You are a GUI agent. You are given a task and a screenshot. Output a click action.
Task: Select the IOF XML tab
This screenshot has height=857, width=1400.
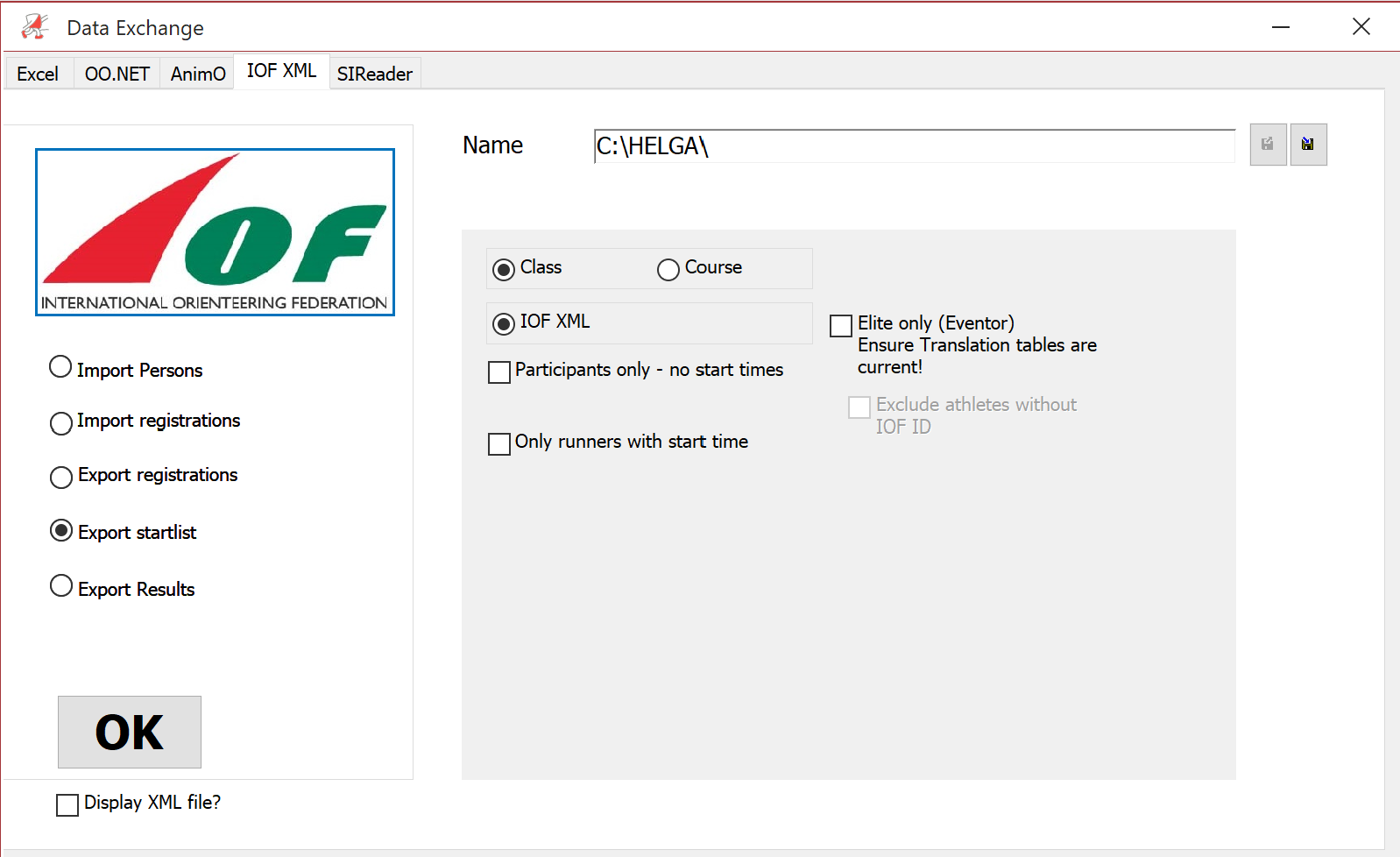tap(281, 71)
